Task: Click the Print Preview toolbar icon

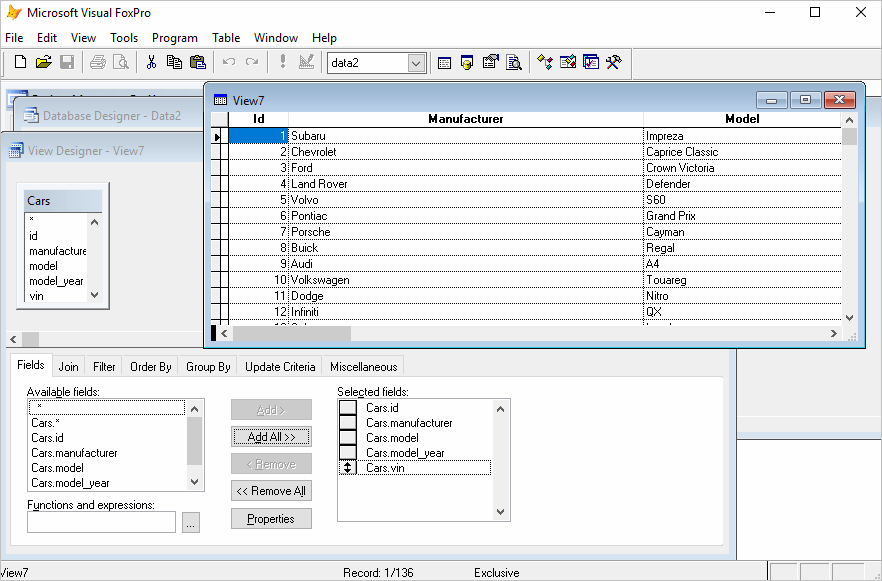Action: [x=119, y=62]
